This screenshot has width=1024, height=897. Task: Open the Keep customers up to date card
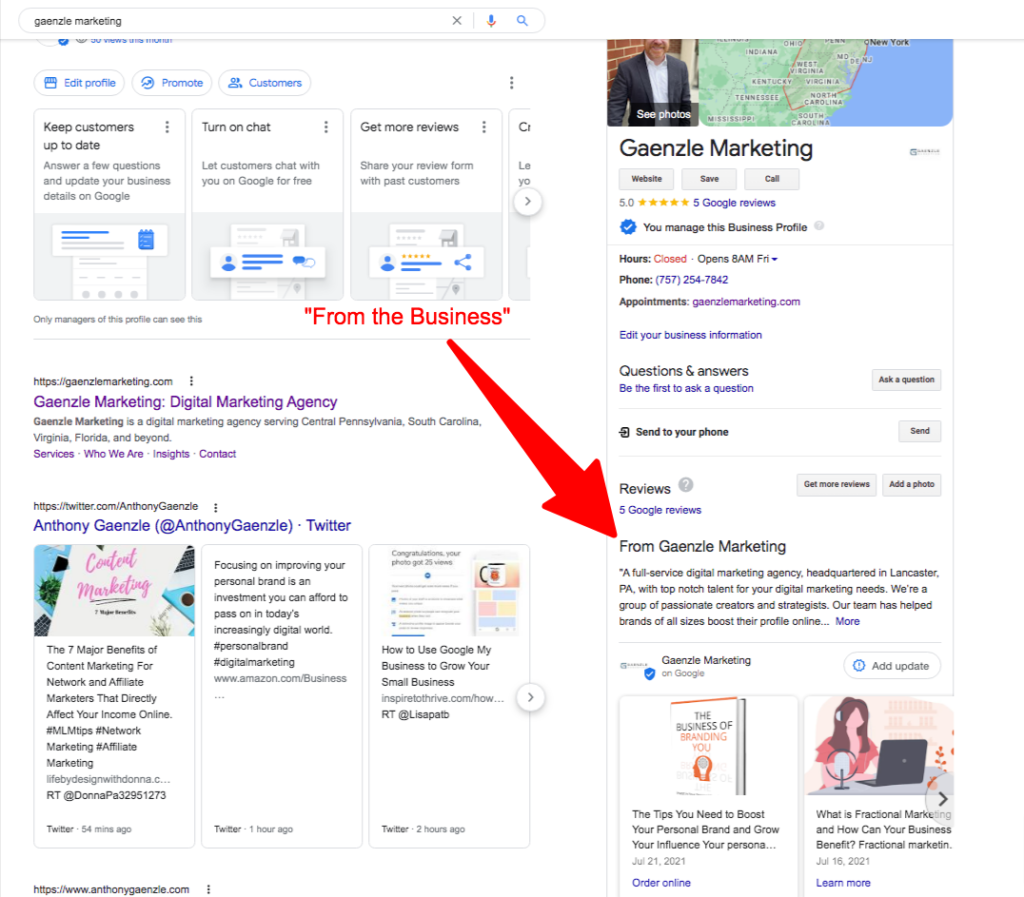(x=110, y=204)
